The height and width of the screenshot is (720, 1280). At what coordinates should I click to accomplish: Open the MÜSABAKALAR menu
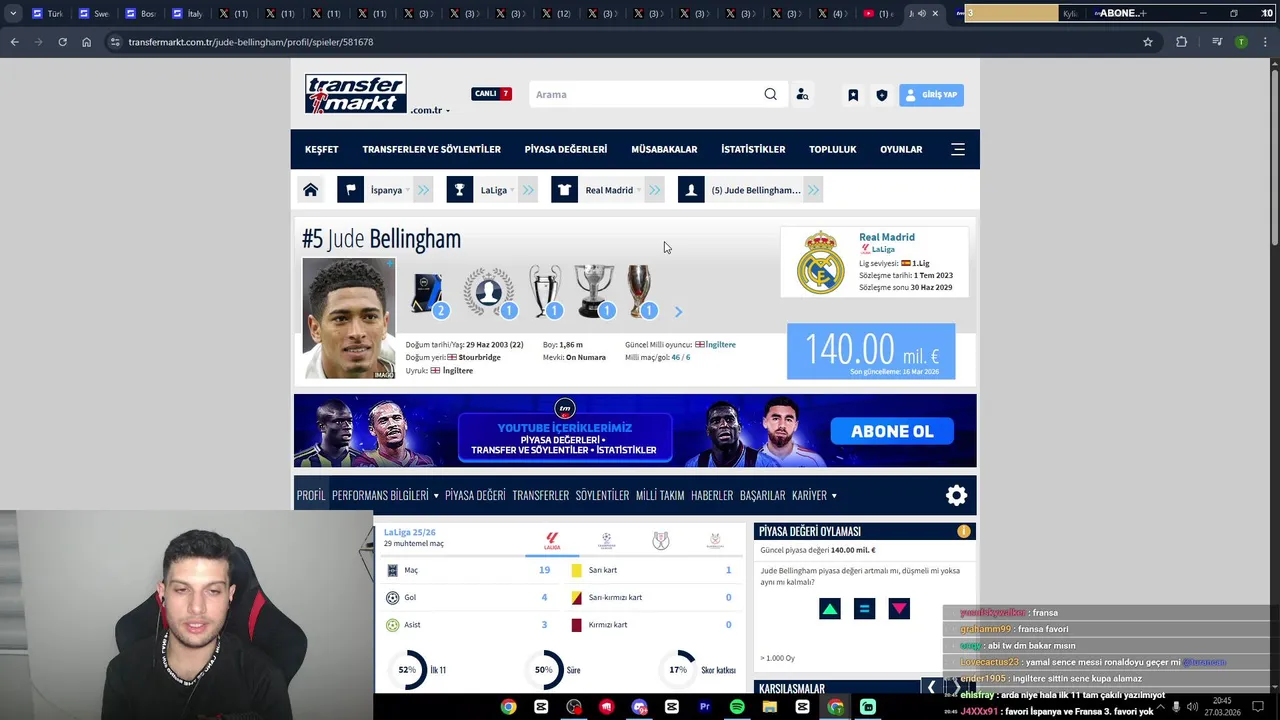tap(664, 149)
